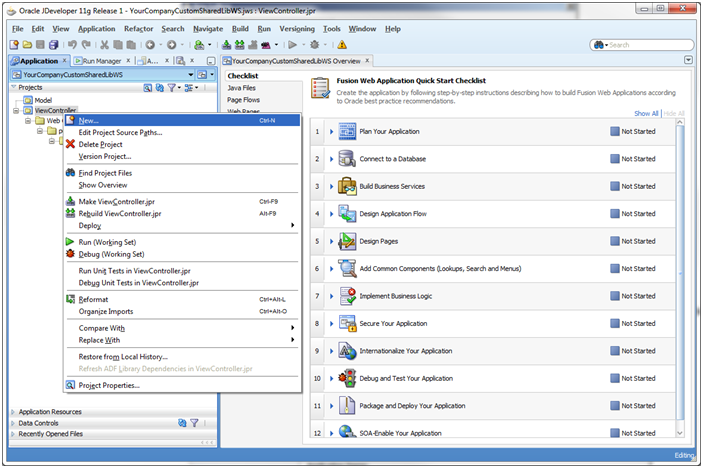Click the Forward navigation arrow icon
The height and width of the screenshot is (468, 703).
point(172,45)
